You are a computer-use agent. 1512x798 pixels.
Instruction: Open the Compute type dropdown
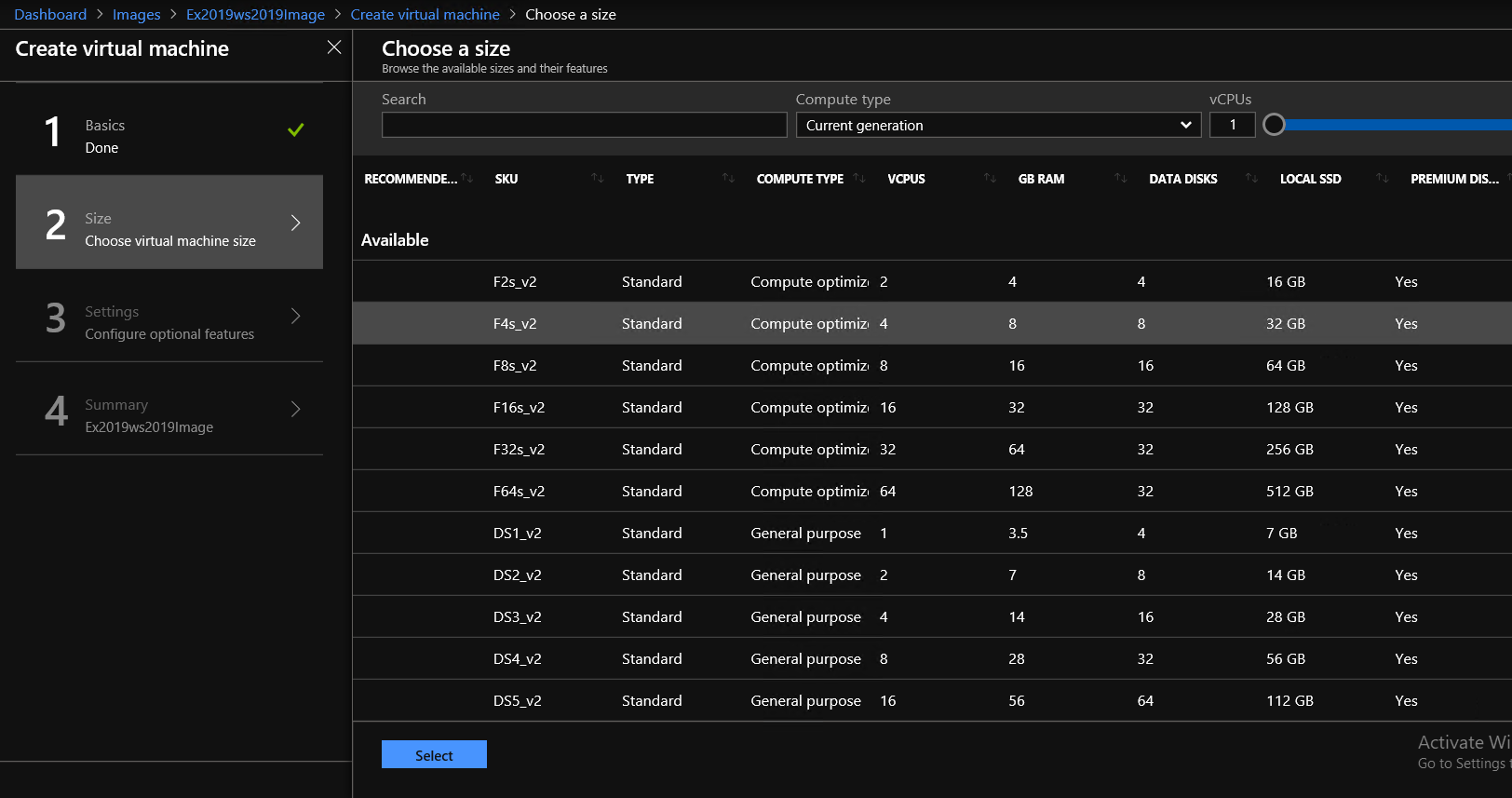point(998,125)
